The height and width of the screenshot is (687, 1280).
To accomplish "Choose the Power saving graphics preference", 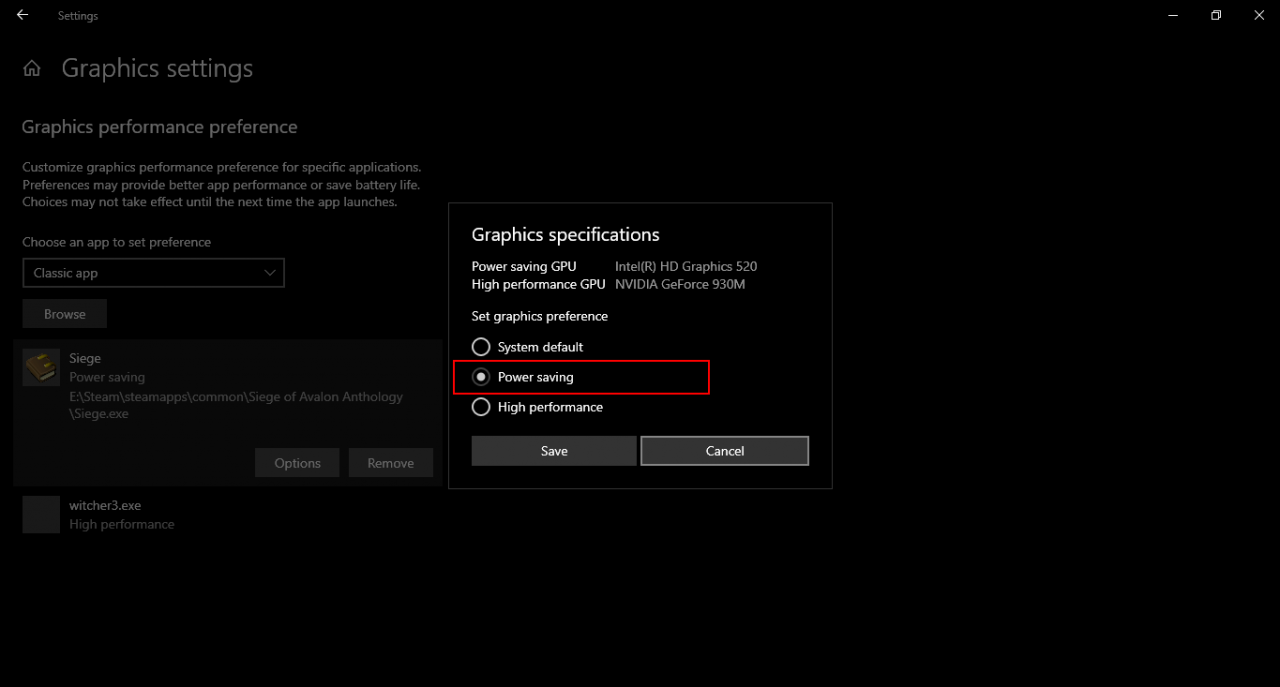I will tap(481, 377).
